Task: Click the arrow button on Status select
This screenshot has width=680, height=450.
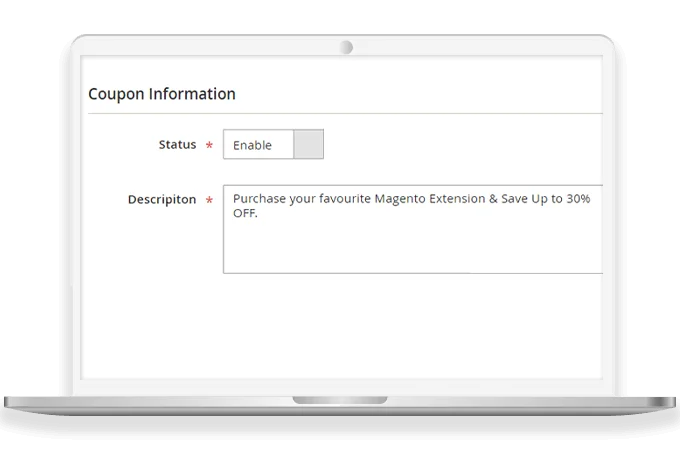Action: point(308,144)
